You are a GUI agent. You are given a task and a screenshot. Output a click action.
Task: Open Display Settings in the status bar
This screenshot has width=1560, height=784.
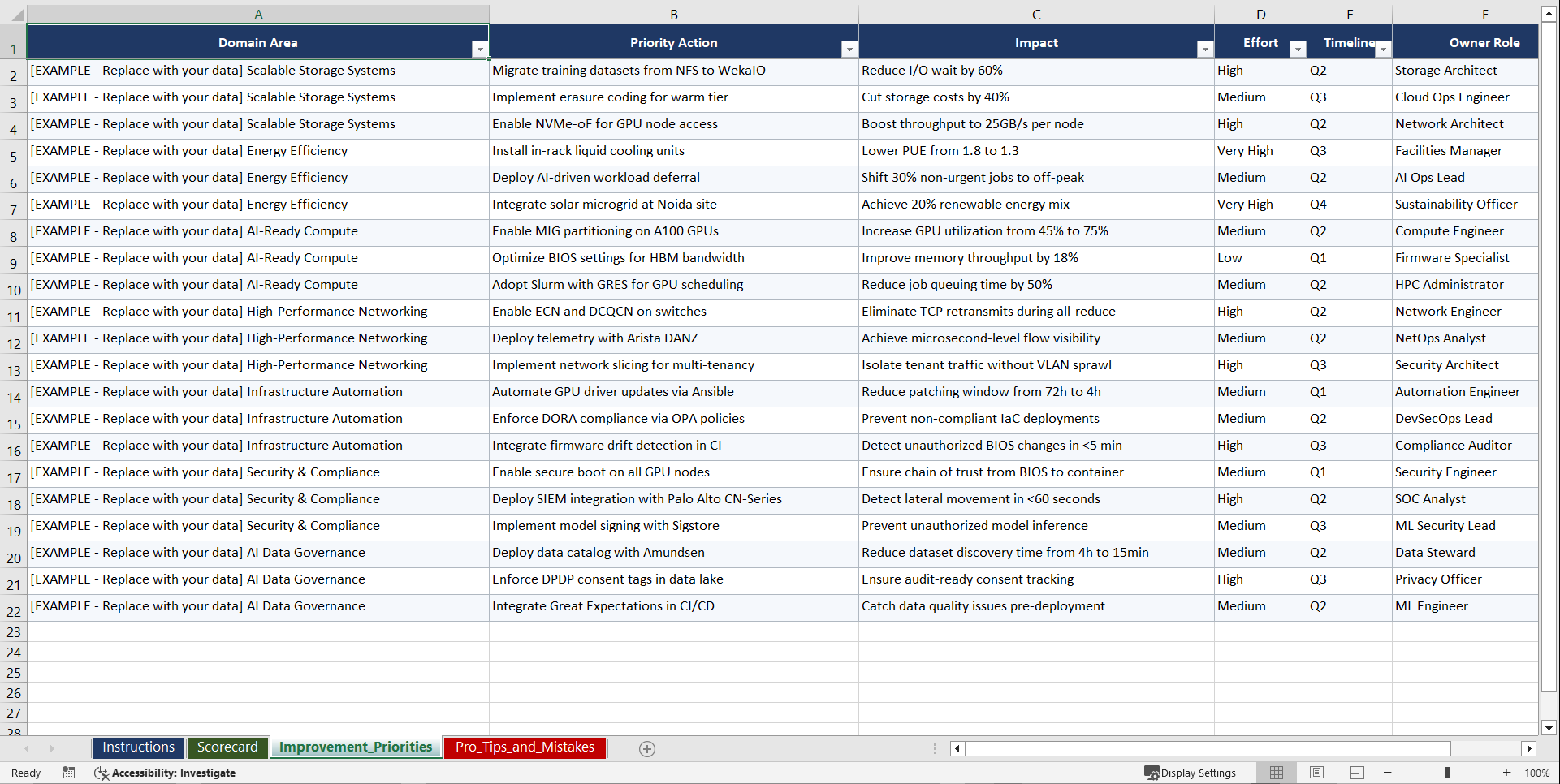pyautogui.click(x=1191, y=773)
